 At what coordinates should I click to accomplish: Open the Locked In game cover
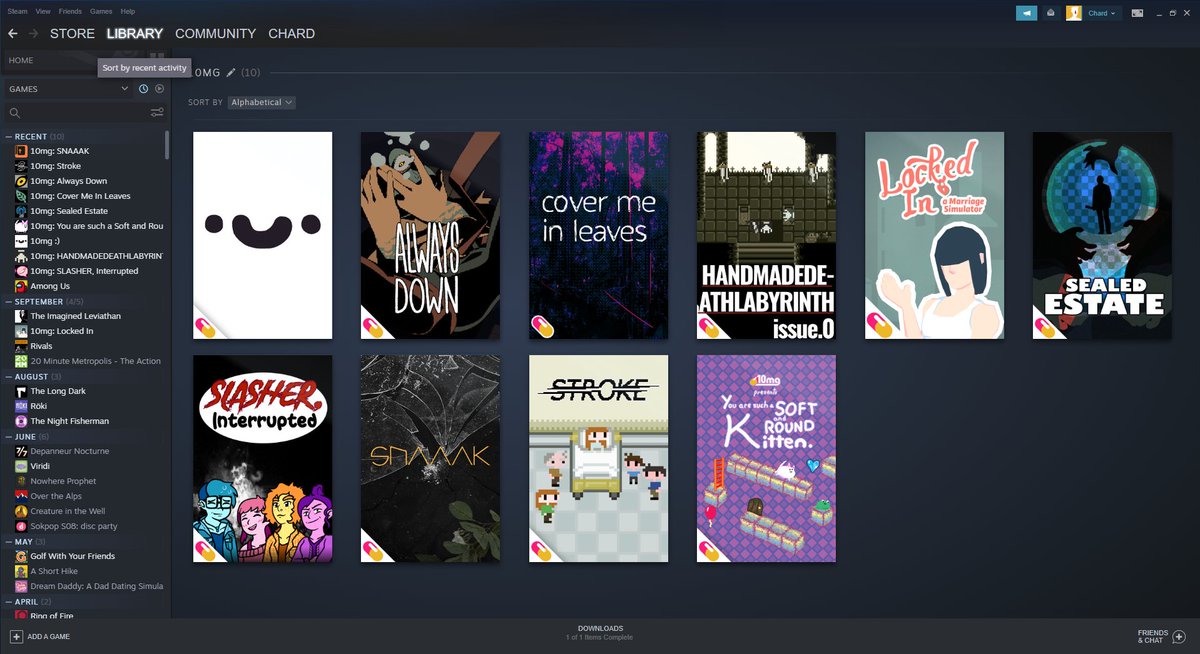pos(935,235)
